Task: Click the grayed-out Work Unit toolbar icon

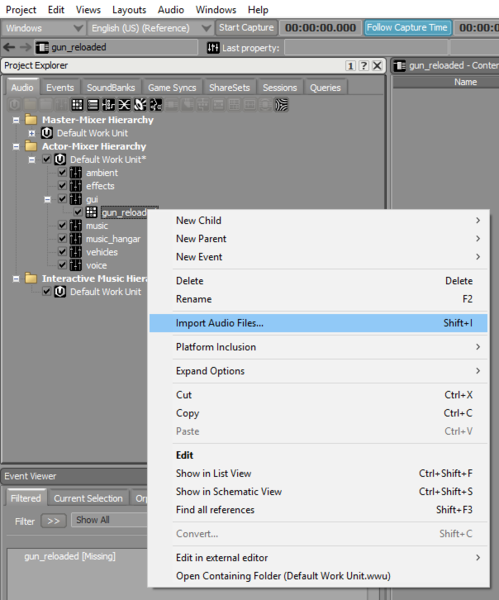Action: (14, 104)
